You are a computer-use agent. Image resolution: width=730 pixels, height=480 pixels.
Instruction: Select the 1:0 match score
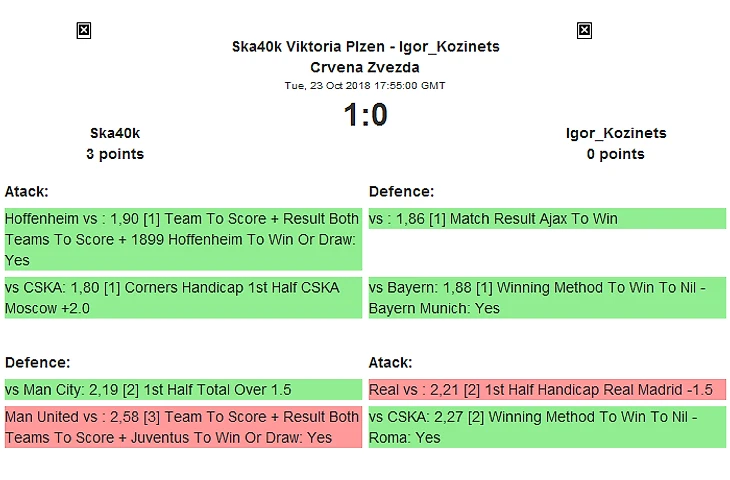(365, 116)
